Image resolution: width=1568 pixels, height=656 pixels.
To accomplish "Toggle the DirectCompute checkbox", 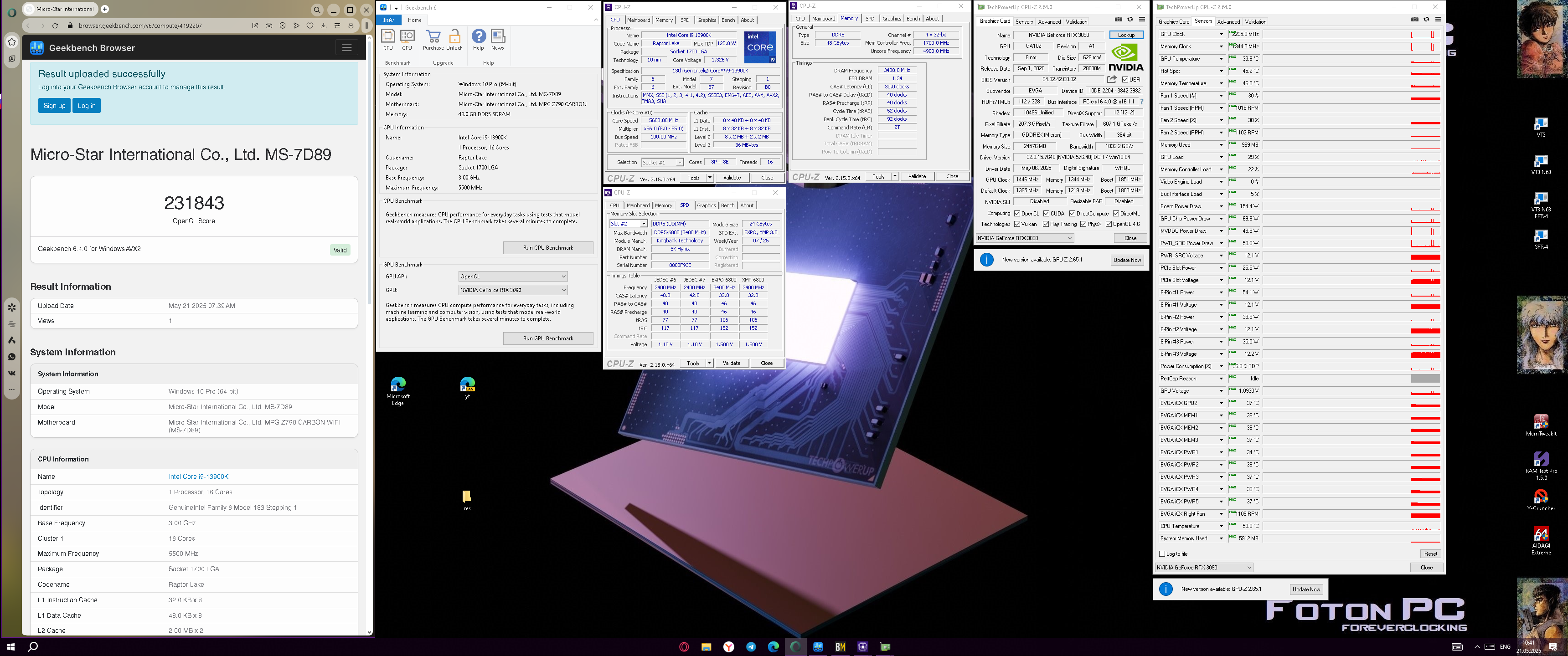I will tap(1073, 214).
